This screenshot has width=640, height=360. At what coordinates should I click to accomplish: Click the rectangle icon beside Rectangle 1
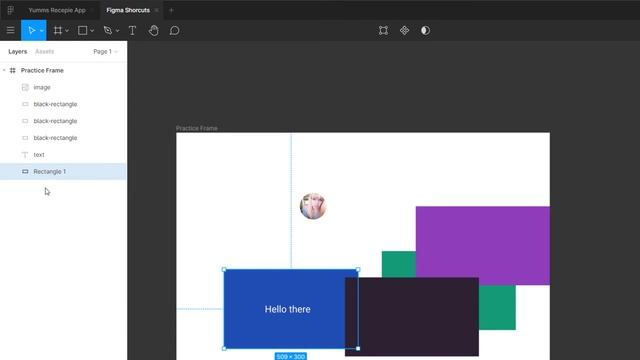tap(25, 171)
